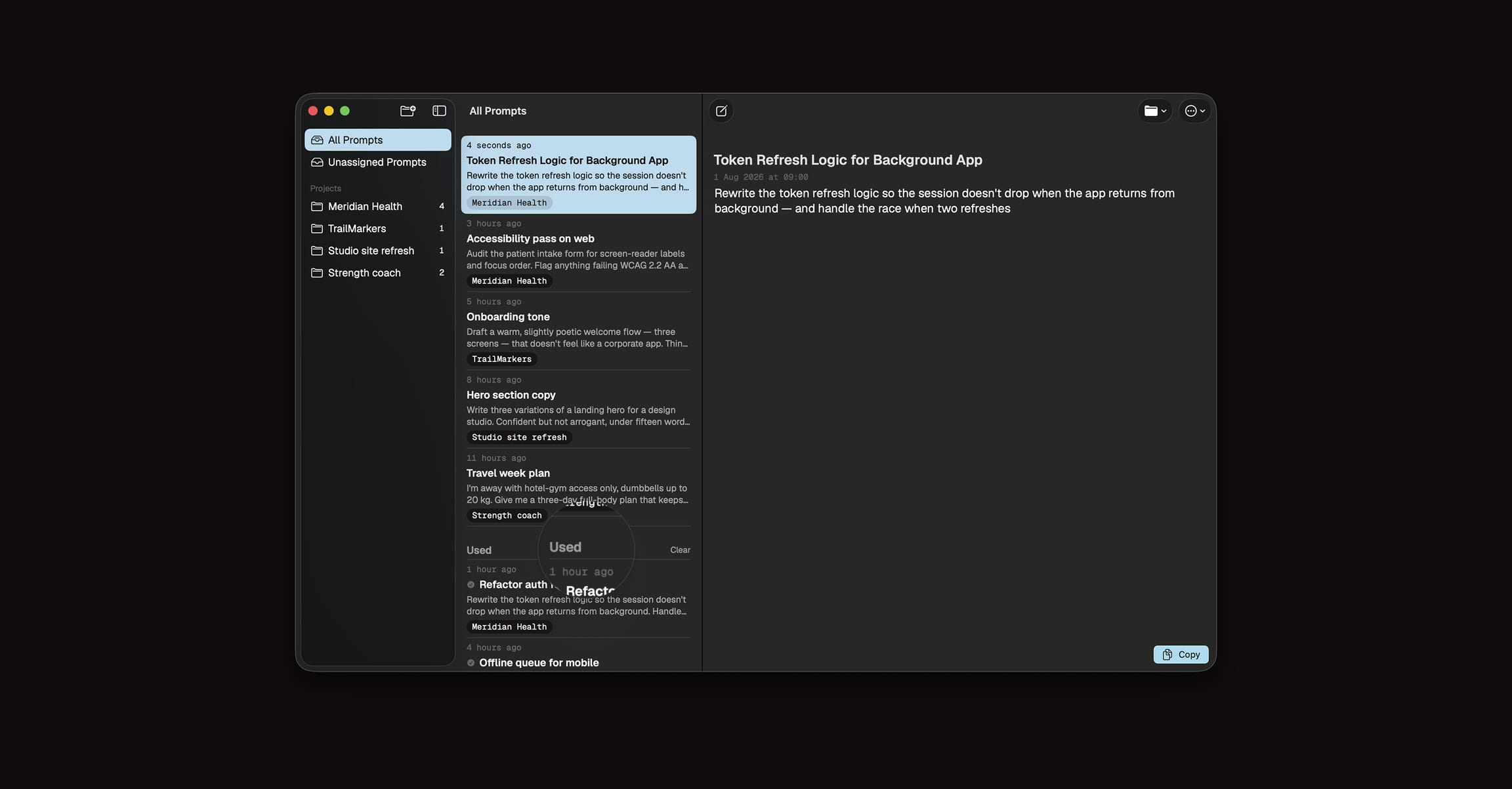1512x789 pixels.
Task: Open the Studio site refresh project
Action: tap(377, 251)
